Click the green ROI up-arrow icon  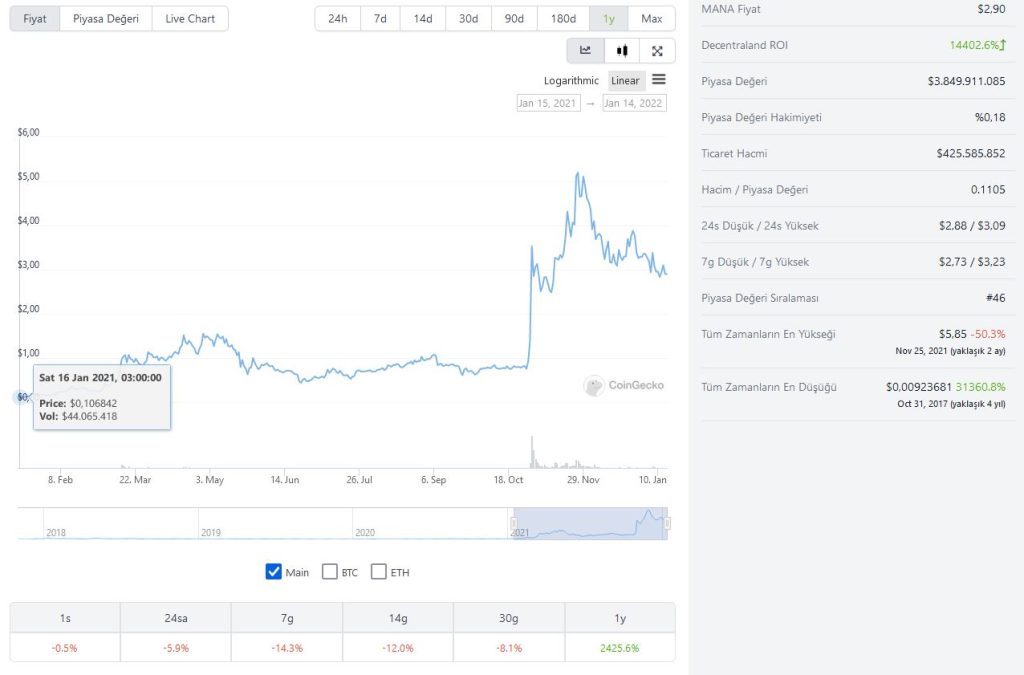pyautogui.click(x=1002, y=44)
